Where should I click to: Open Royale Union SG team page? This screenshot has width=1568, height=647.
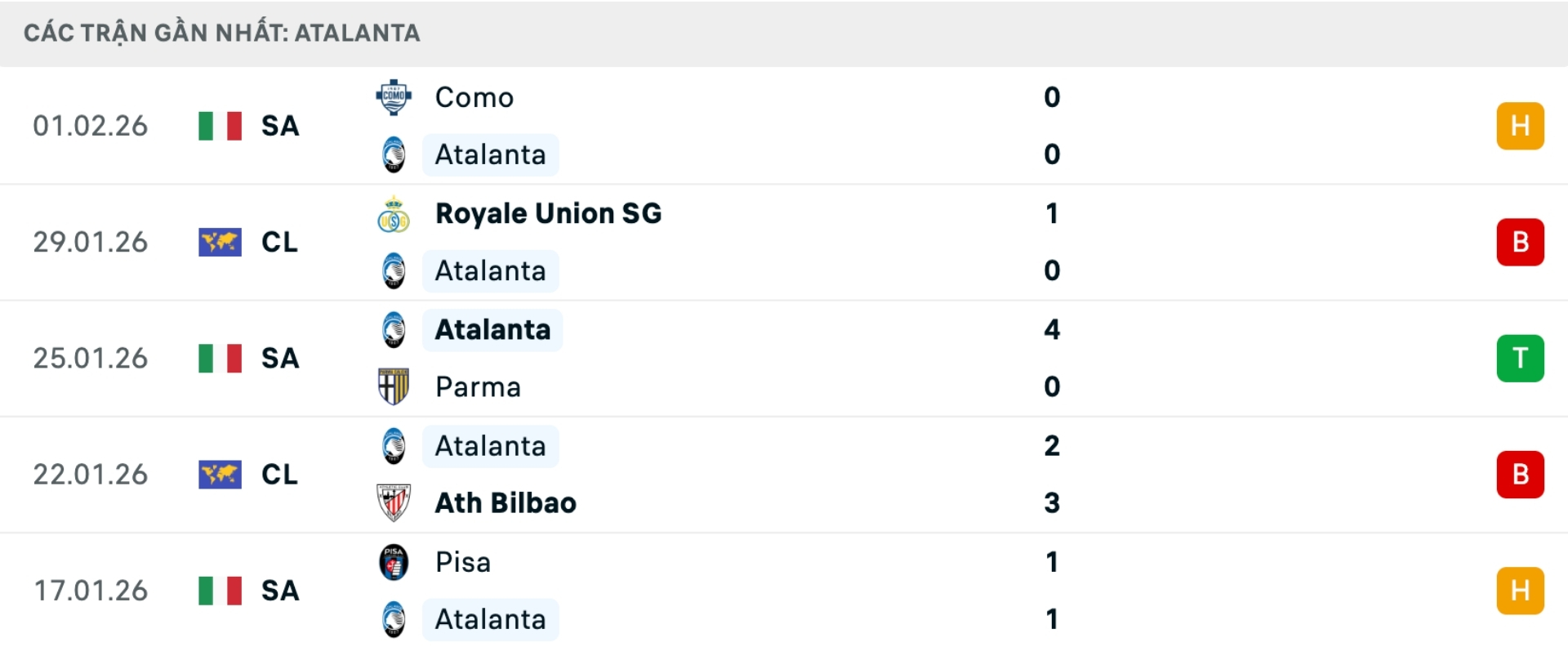point(548,213)
